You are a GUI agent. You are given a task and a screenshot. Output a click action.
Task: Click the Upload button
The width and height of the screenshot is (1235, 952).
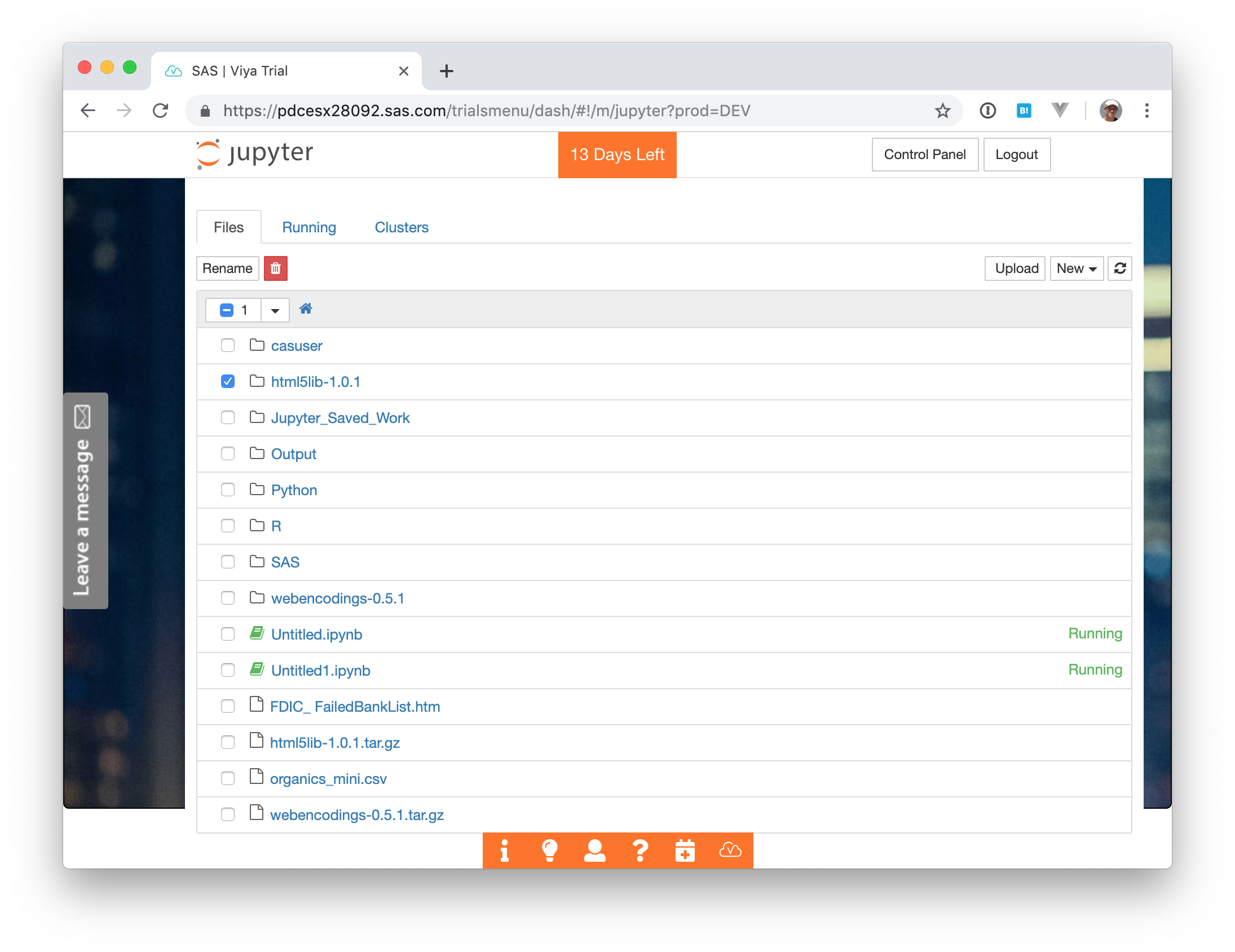pyautogui.click(x=1016, y=268)
